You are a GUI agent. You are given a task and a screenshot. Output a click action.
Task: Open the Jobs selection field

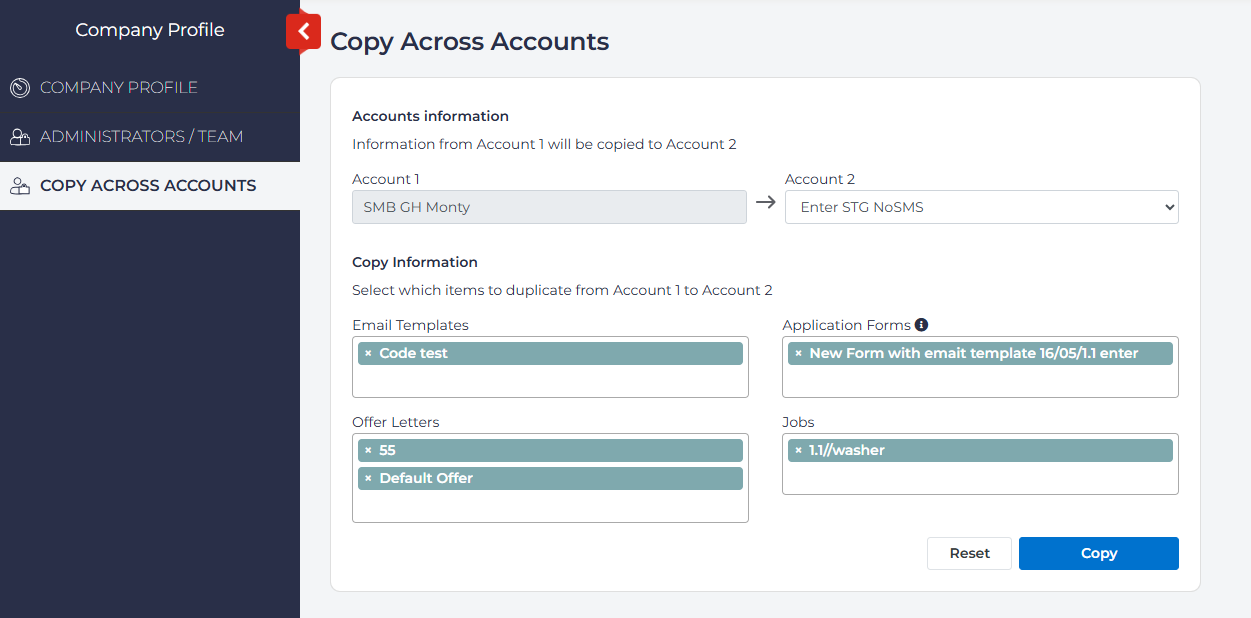click(980, 478)
